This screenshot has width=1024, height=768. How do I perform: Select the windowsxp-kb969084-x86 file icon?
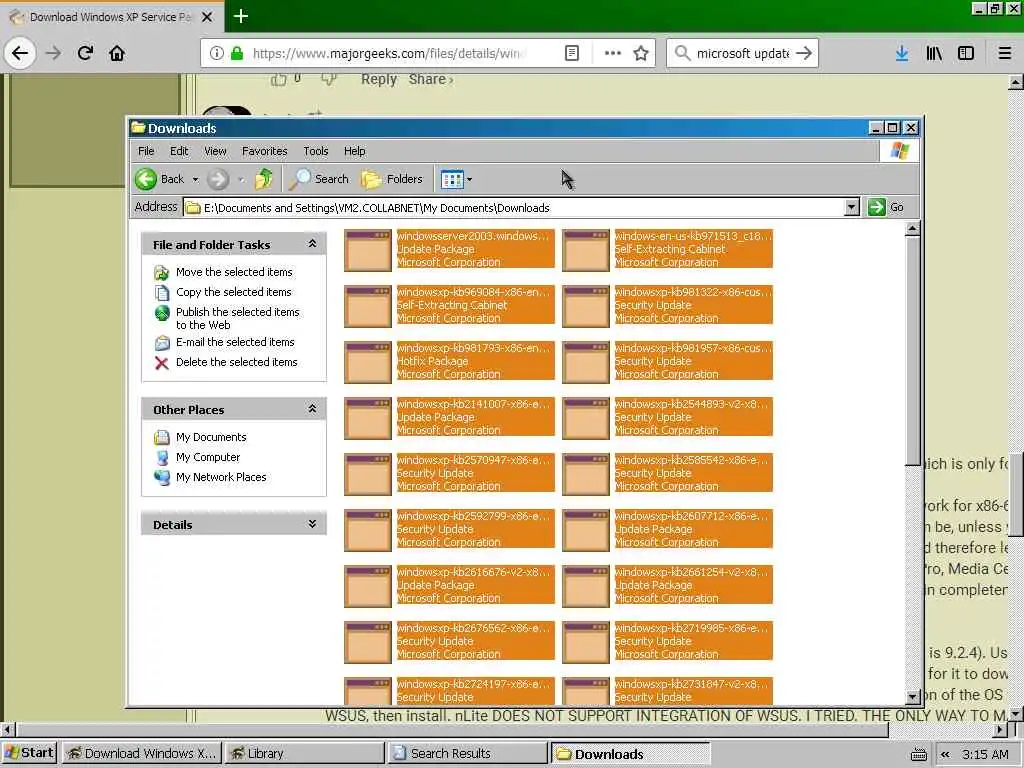(x=368, y=306)
